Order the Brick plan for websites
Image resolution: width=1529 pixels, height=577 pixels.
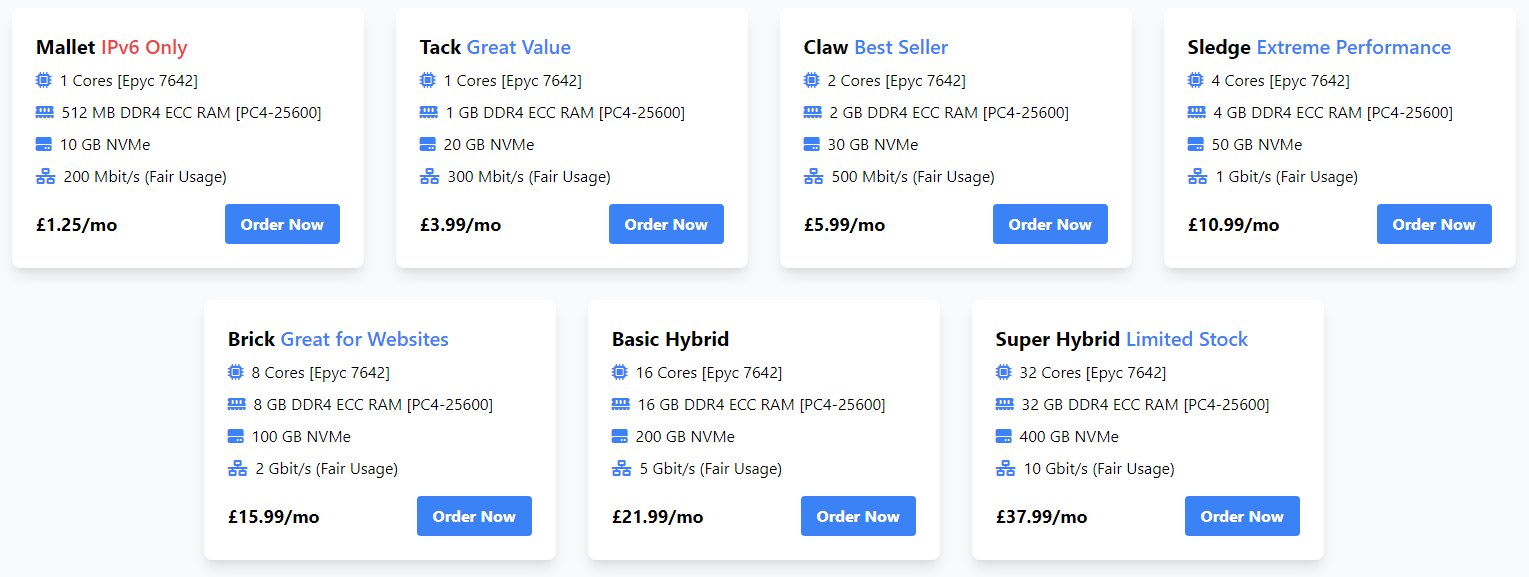click(x=474, y=516)
